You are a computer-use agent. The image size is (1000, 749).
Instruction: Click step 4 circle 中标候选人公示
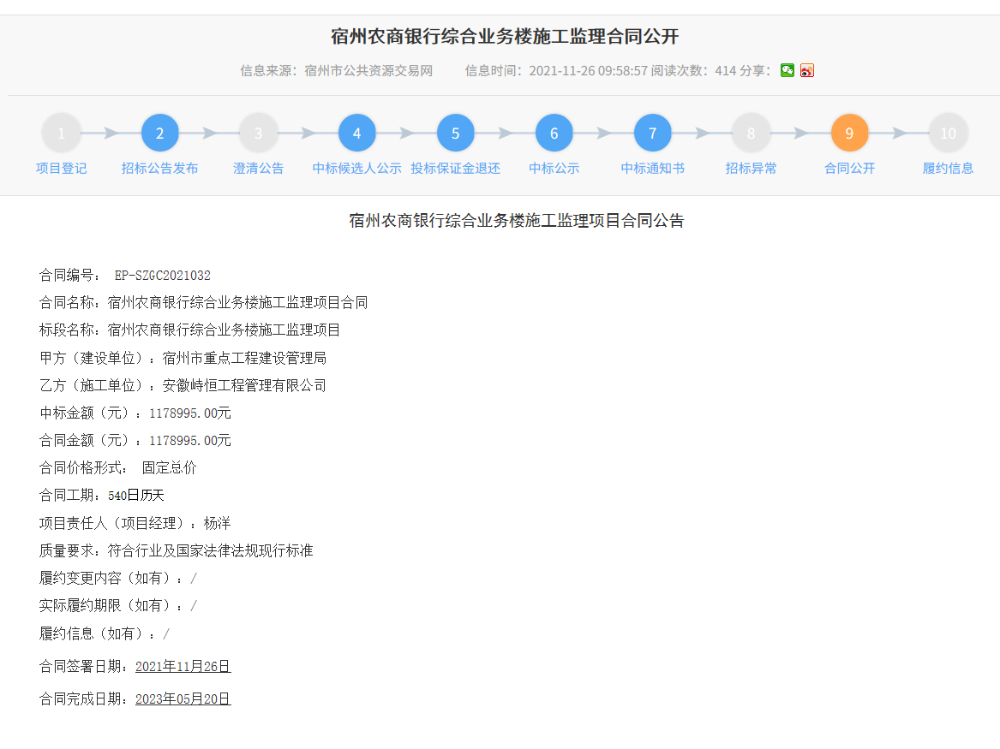tap(357, 133)
